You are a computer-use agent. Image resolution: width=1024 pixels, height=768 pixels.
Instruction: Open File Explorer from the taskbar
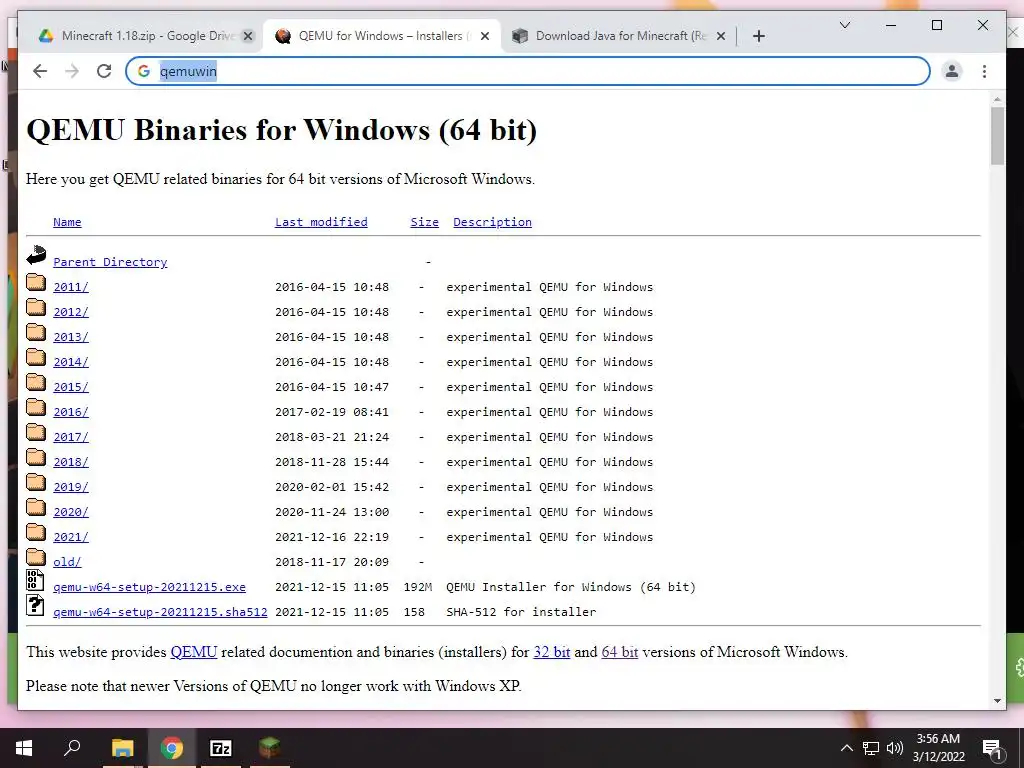point(122,748)
